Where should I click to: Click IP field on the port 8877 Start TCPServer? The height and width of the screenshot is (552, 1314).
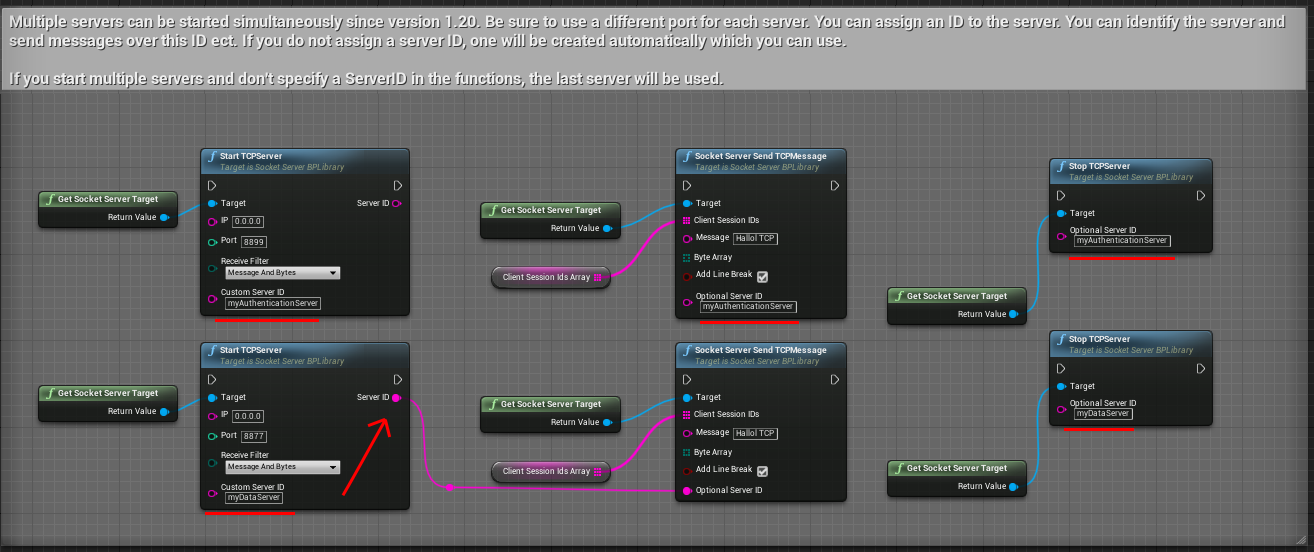click(248, 416)
